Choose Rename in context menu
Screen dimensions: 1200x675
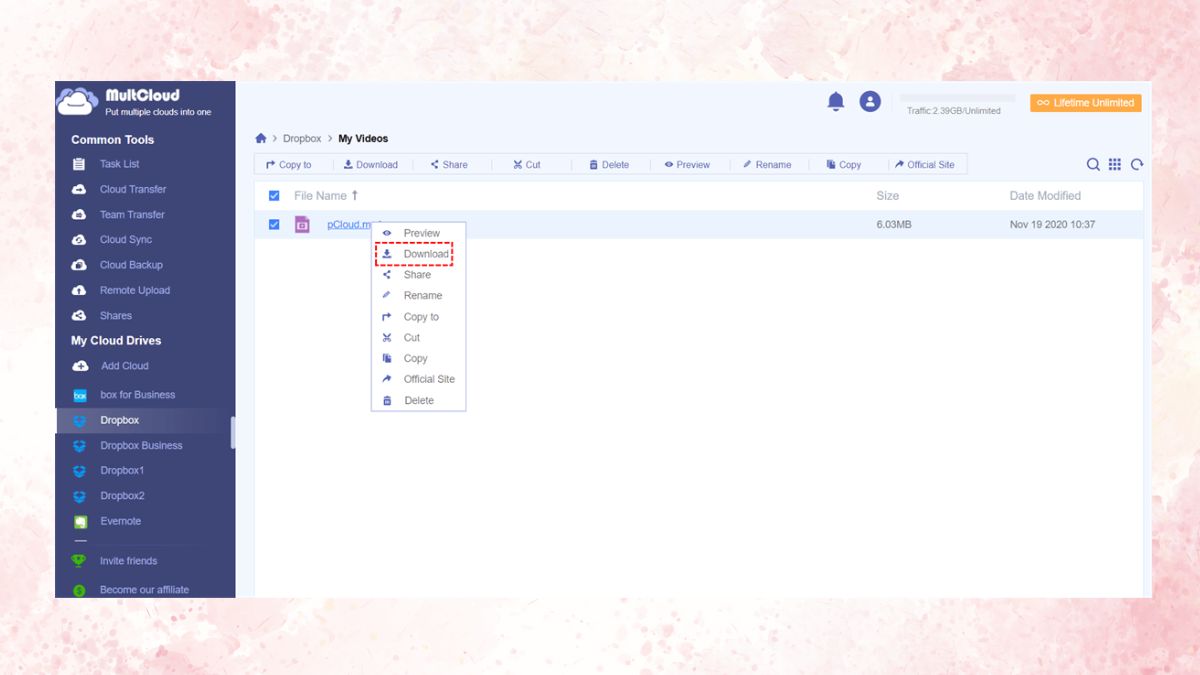418,296
